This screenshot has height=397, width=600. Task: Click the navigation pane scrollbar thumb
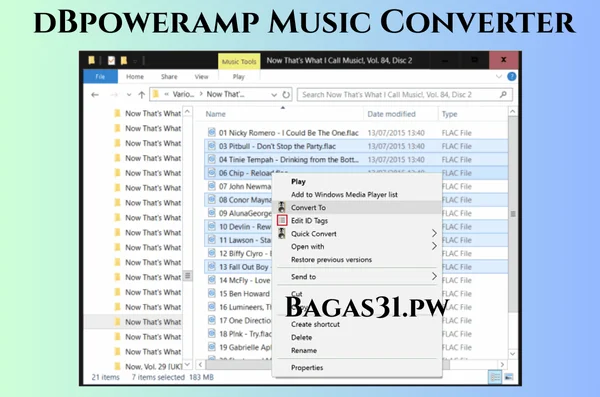point(188,275)
